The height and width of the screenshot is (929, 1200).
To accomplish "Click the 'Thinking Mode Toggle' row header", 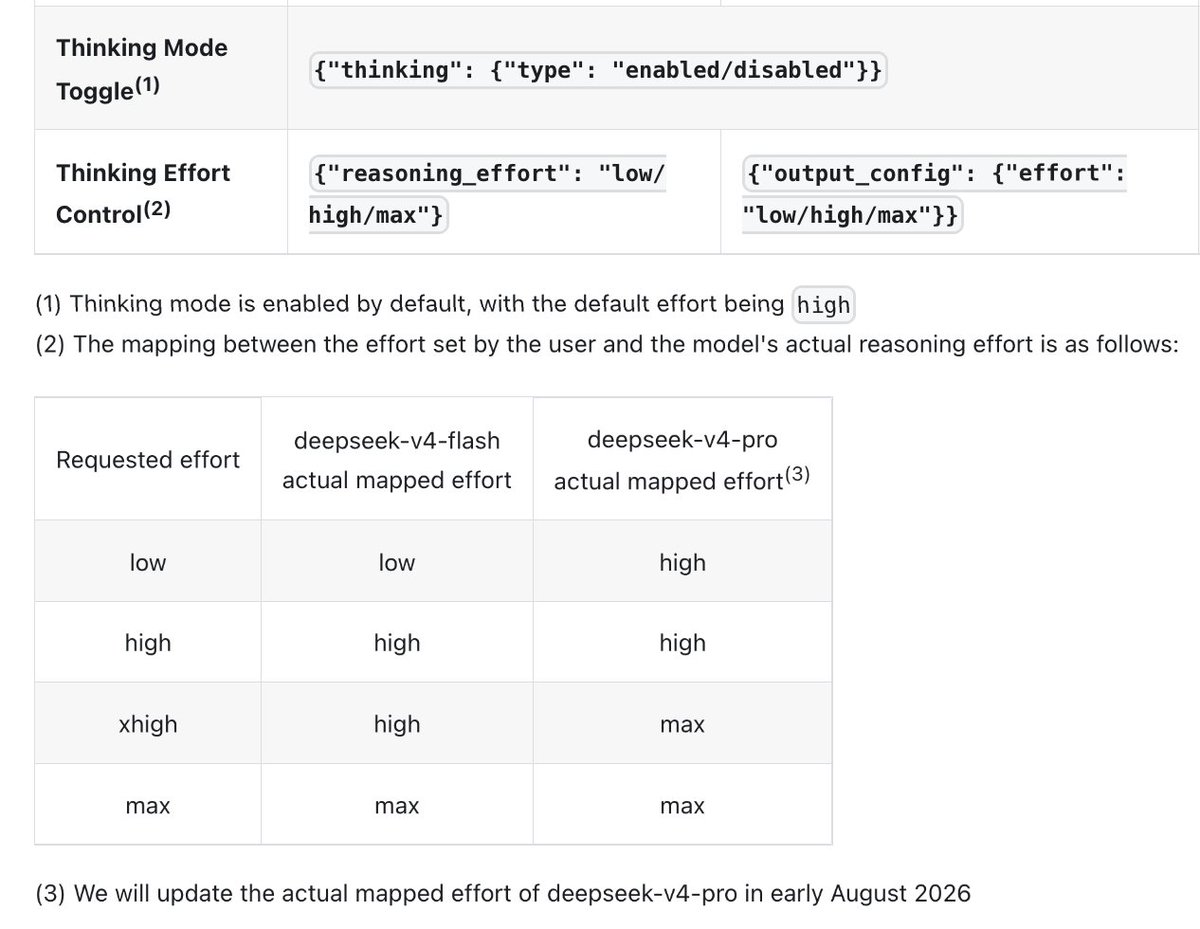I will coord(142,69).
